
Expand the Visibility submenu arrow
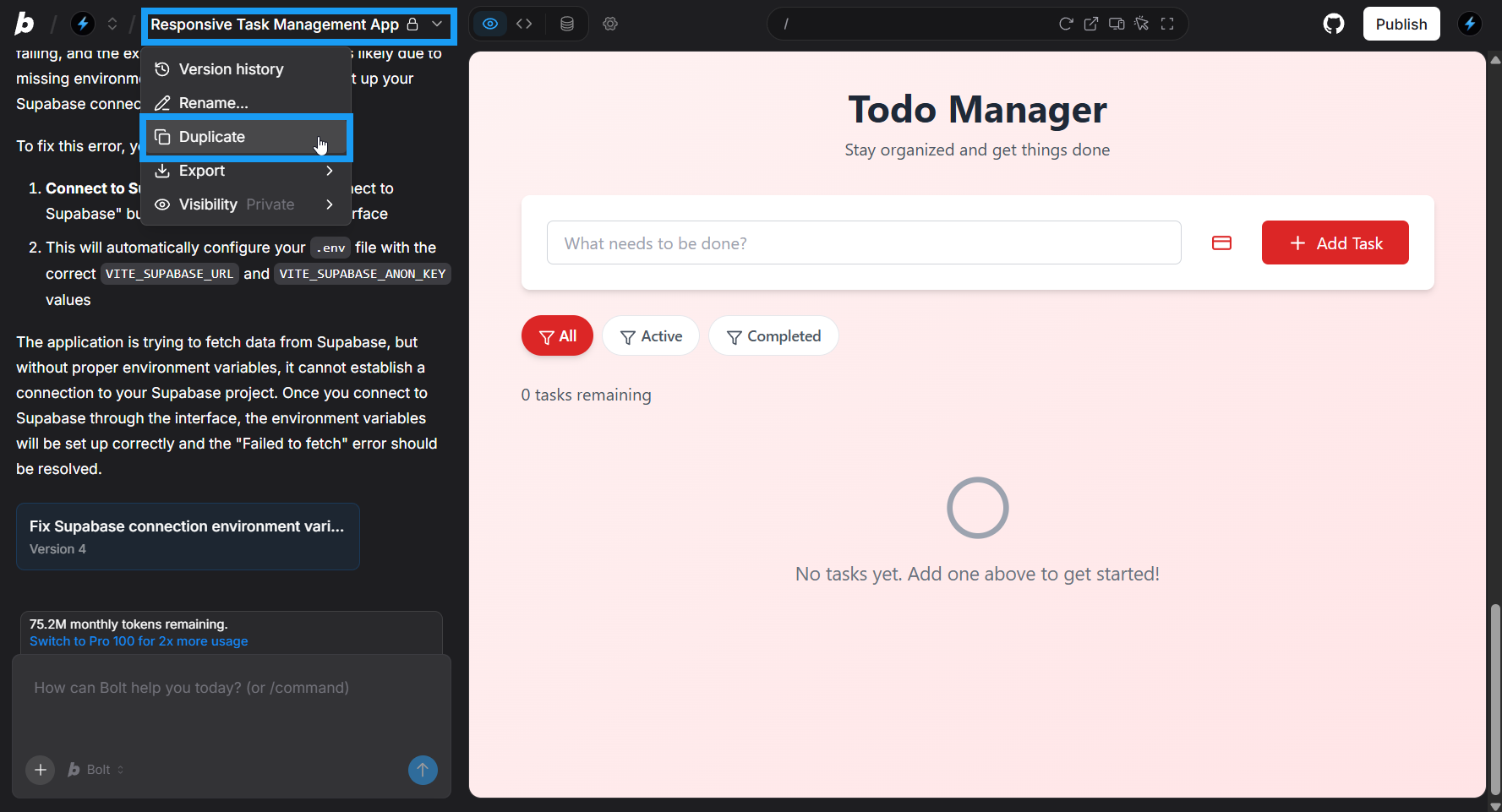(330, 204)
